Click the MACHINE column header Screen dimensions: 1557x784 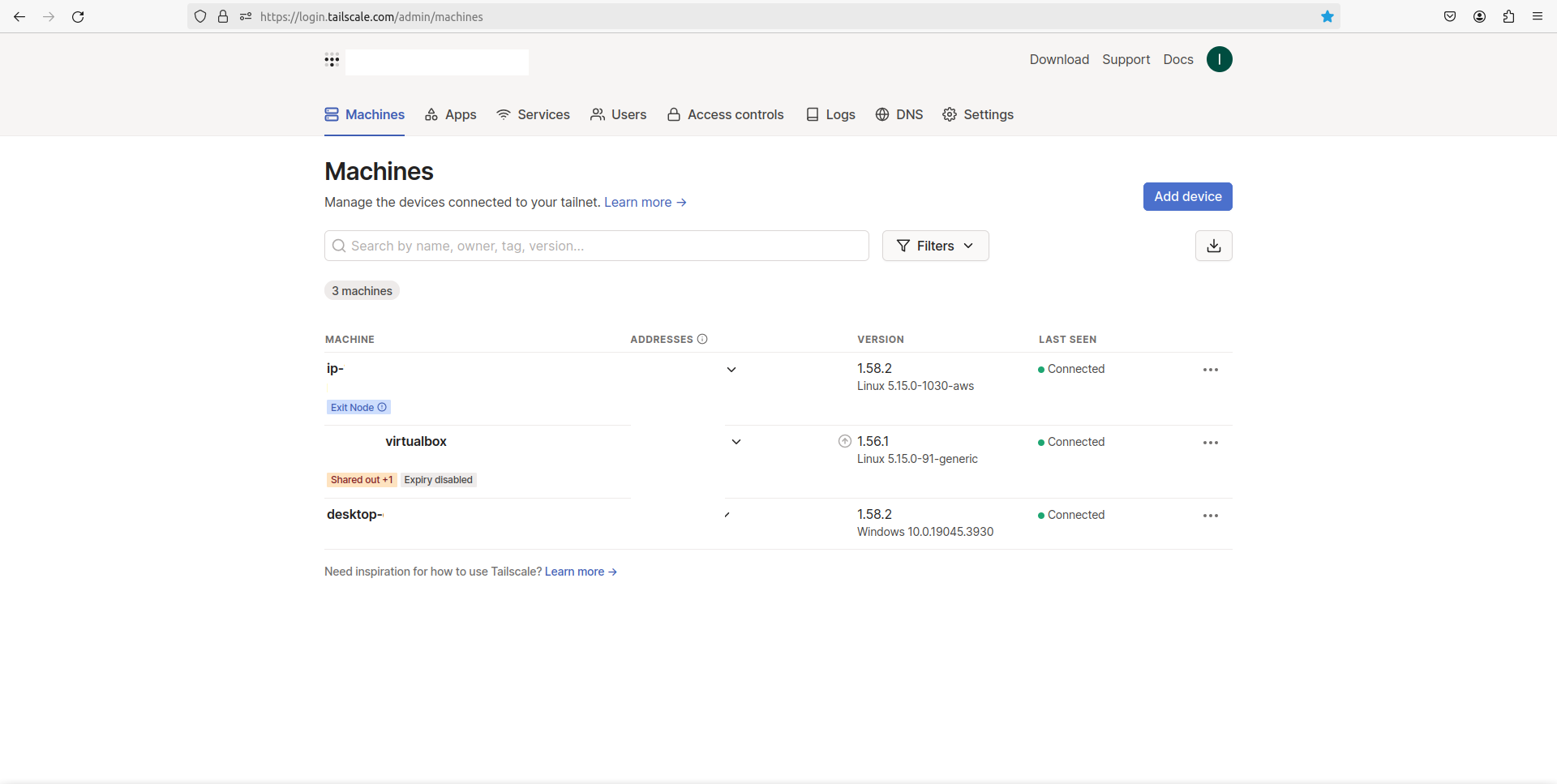point(350,339)
